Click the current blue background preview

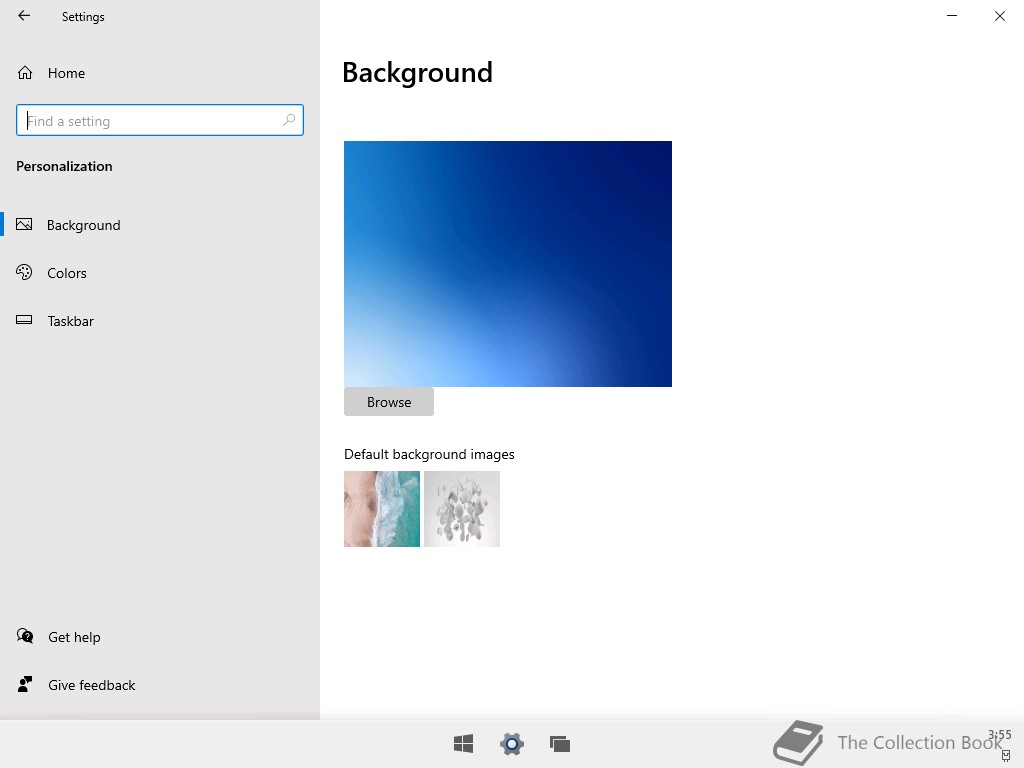(507, 264)
